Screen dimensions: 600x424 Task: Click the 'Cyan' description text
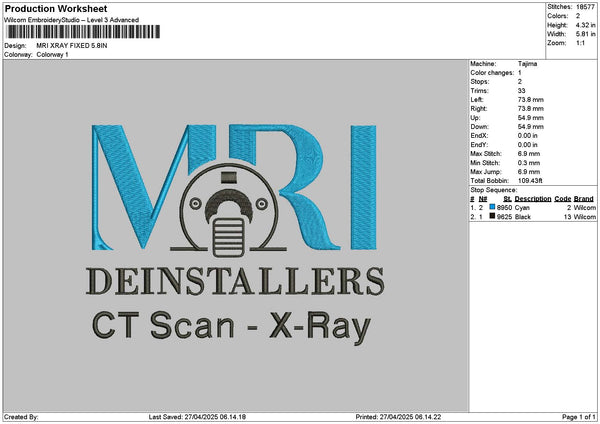coord(522,208)
